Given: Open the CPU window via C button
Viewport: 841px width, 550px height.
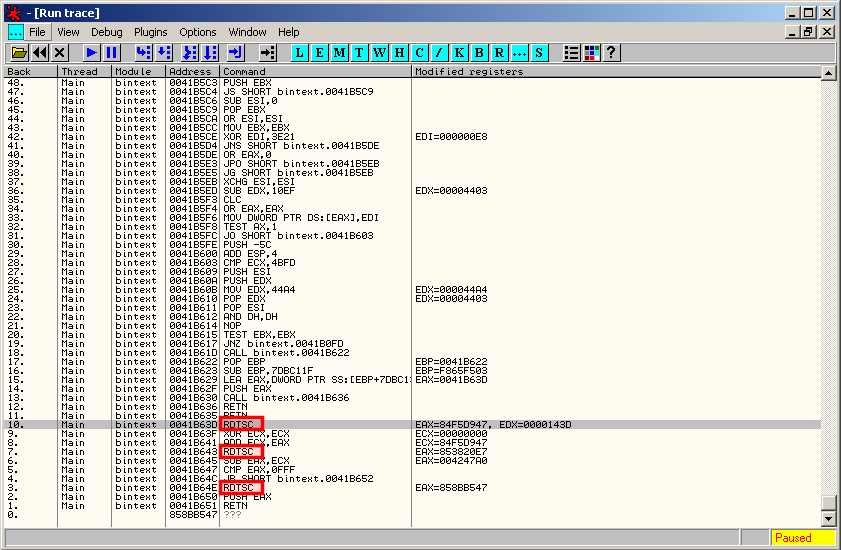Looking at the screenshot, I should pos(420,52).
